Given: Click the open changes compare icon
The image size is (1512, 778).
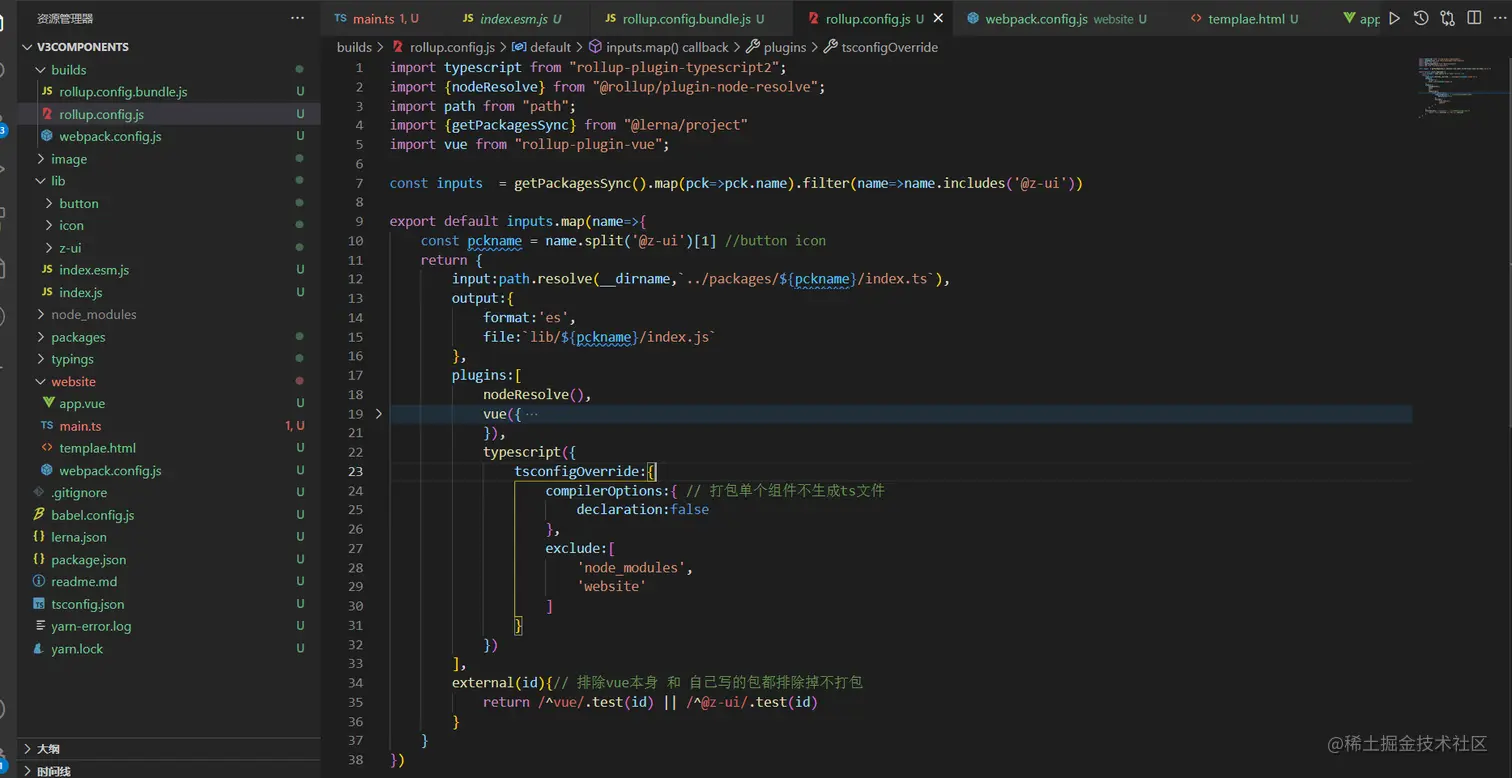Looking at the screenshot, I should pos(1448,18).
